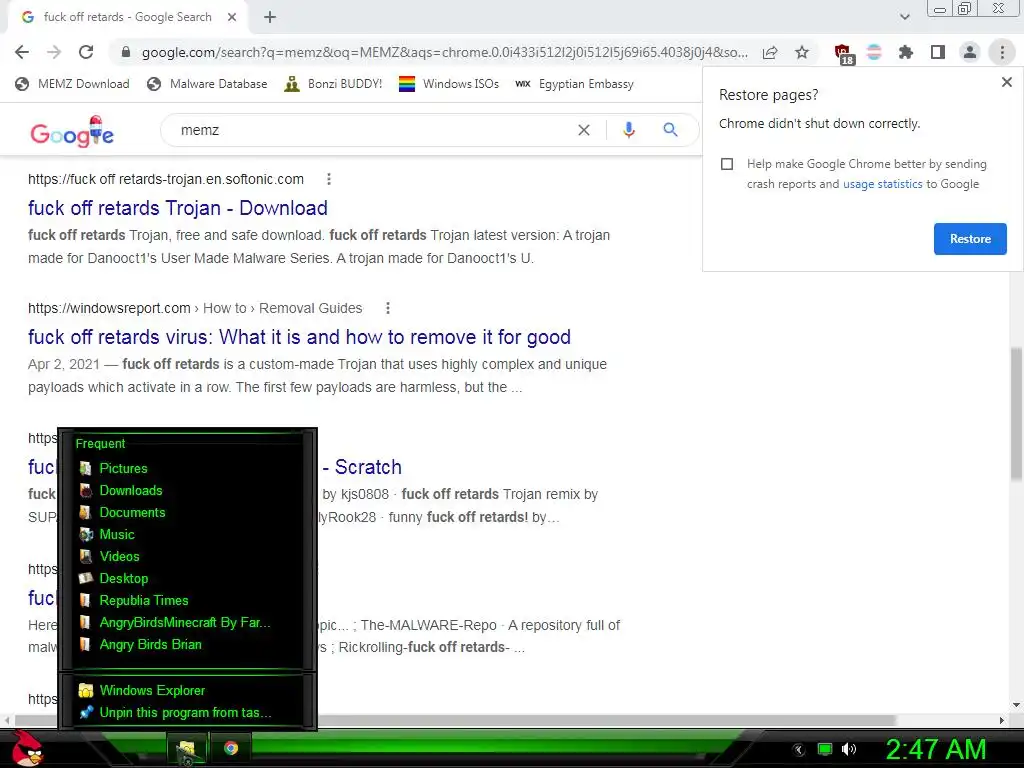The width and height of the screenshot is (1024, 768).
Task: Open the AngryBirdsMinecraft By Far... folder entry
Action: pyautogui.click(x=185, y=622)
